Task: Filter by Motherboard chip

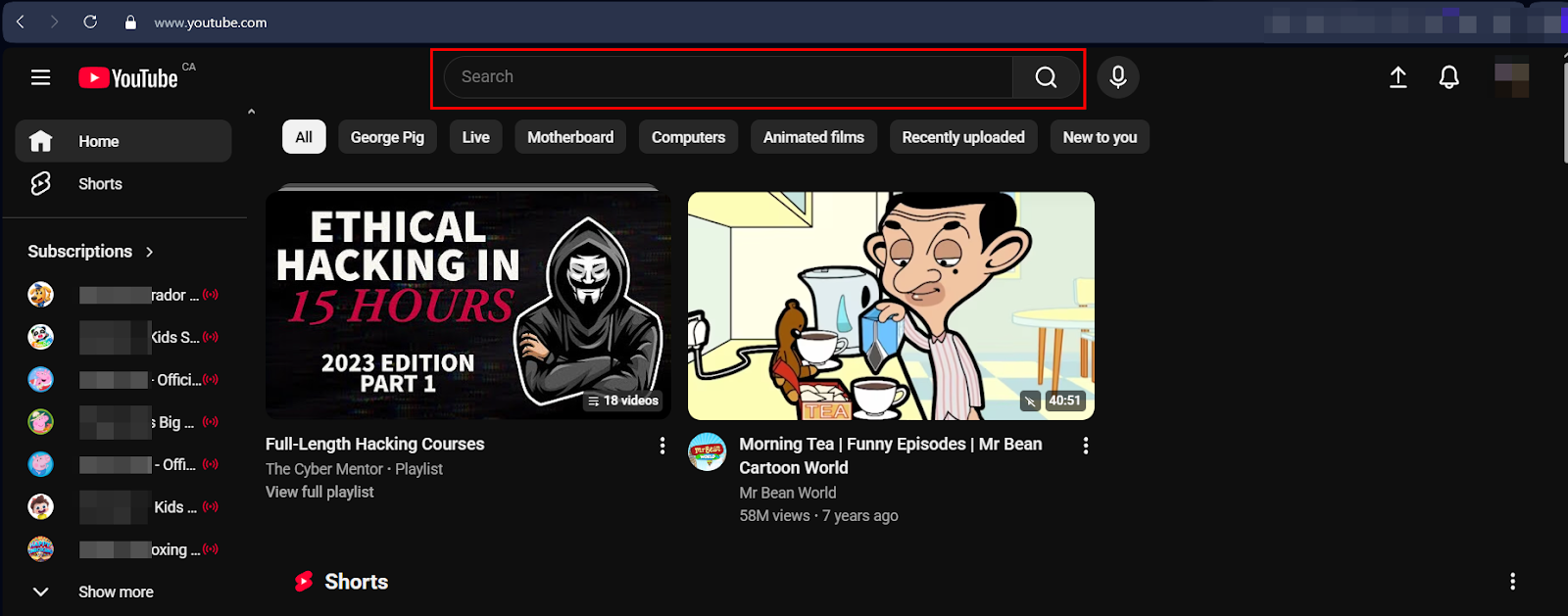Action: [x=570, y=137]
